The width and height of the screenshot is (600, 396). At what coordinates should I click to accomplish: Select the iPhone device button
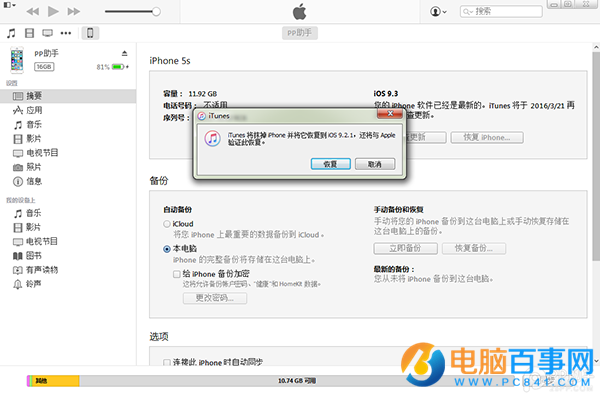pos(90,33)
